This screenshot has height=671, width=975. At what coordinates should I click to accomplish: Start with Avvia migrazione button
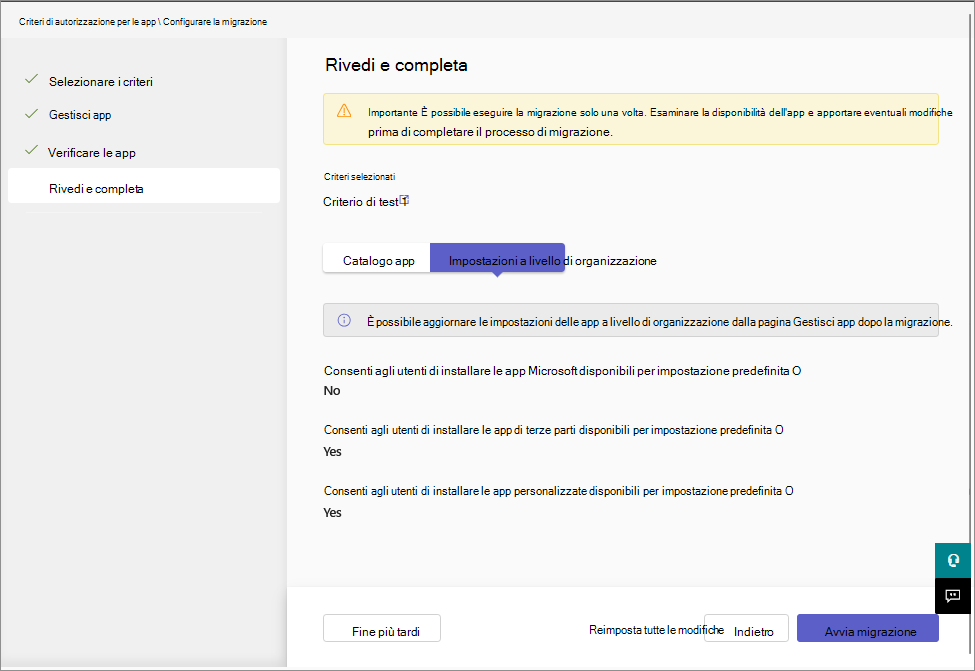[x=868, y=628]
